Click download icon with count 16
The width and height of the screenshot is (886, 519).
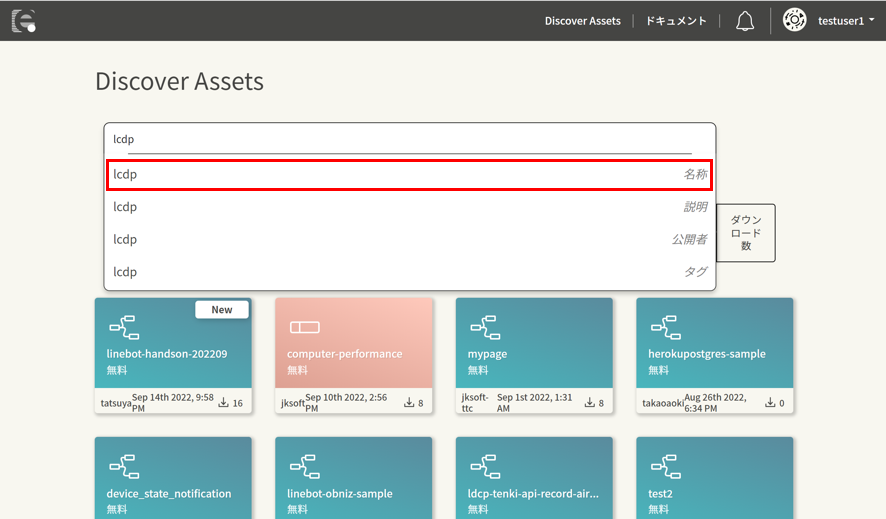tap(223, 403)
